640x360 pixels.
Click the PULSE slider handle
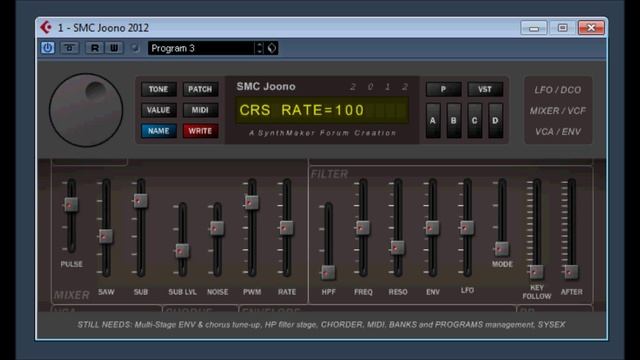(x=71, y=204)
